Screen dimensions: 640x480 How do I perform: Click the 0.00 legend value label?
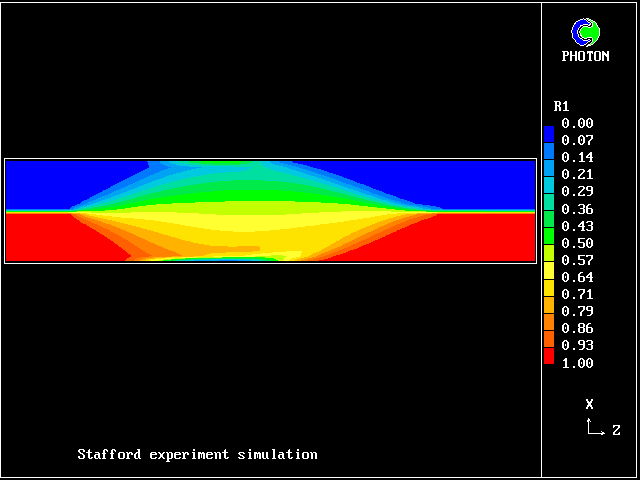click(577, 124)
